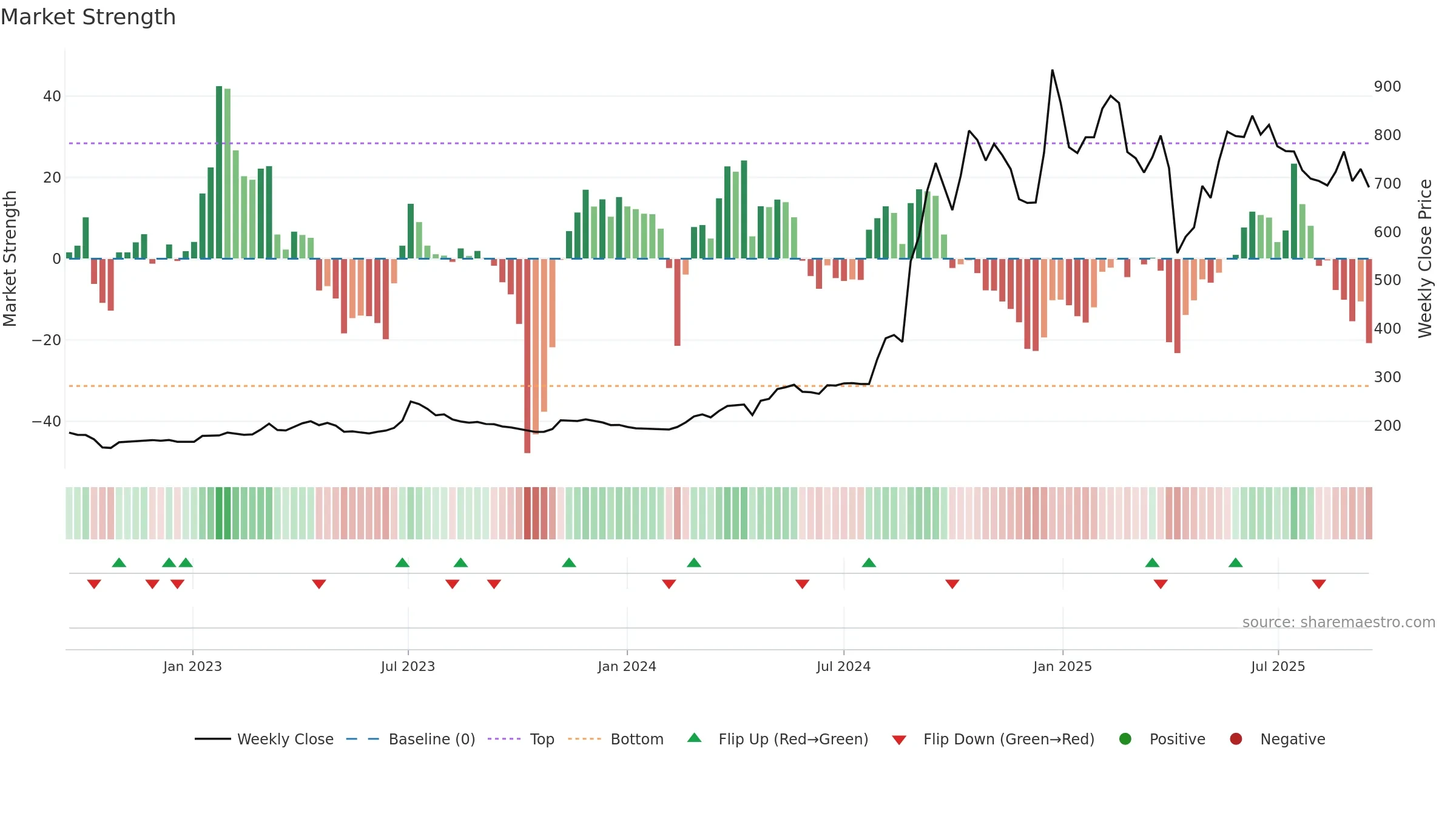Click the last flip-up marker before Jul 2025
This screenshot has height=819, width=1456.
[1236, 562]
